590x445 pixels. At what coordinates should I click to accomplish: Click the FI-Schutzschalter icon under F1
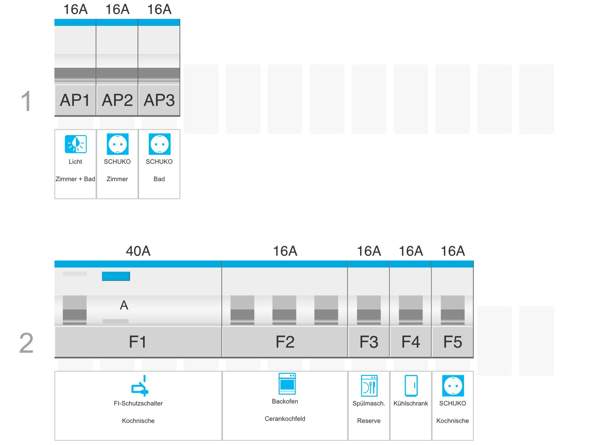(x=139, y=386)
